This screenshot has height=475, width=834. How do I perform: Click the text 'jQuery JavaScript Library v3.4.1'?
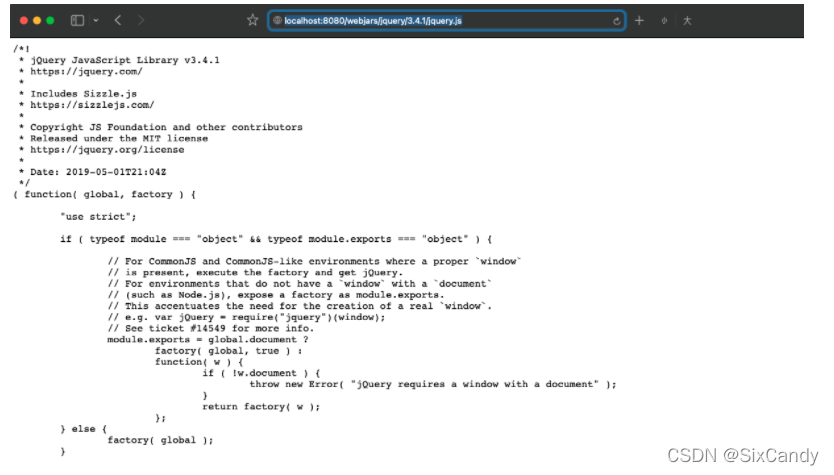click(x=124, y=60)
